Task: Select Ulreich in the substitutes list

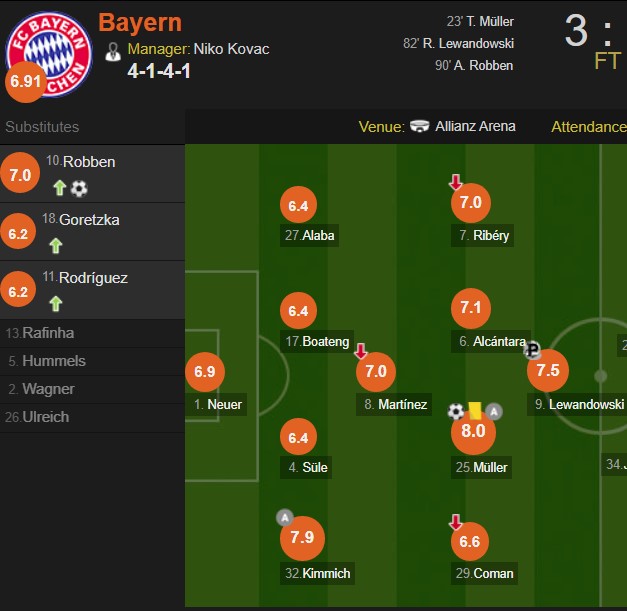Action: coord(46,417)
